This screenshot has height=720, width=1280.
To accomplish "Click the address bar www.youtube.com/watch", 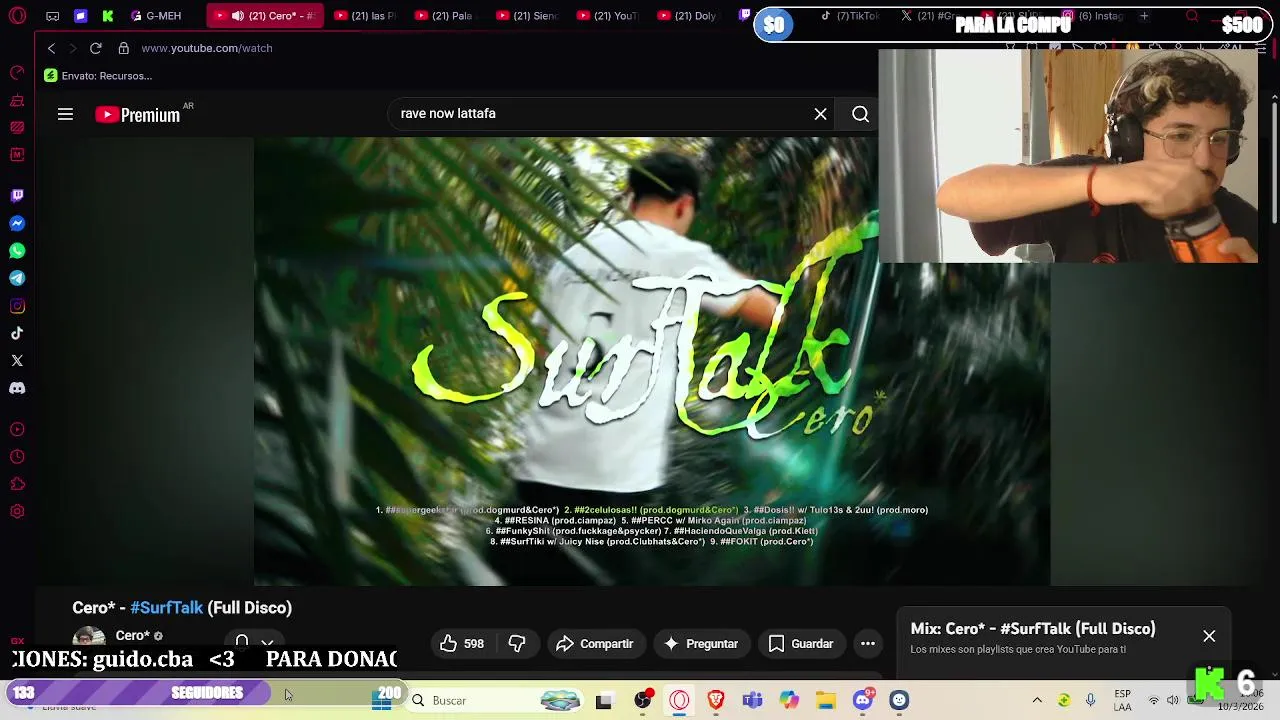I will pos(207,48).
